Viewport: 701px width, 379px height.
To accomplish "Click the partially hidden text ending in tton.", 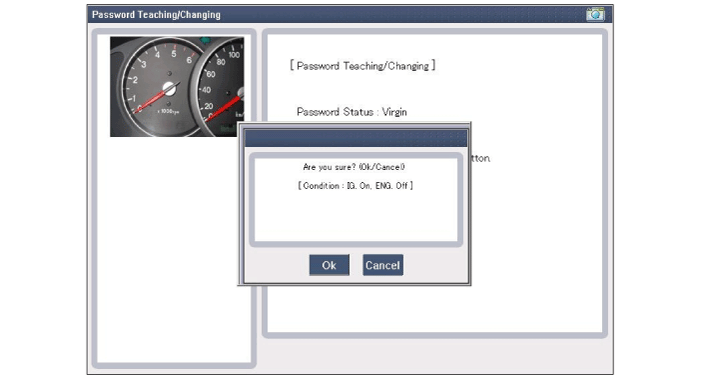I will (481, 158).
